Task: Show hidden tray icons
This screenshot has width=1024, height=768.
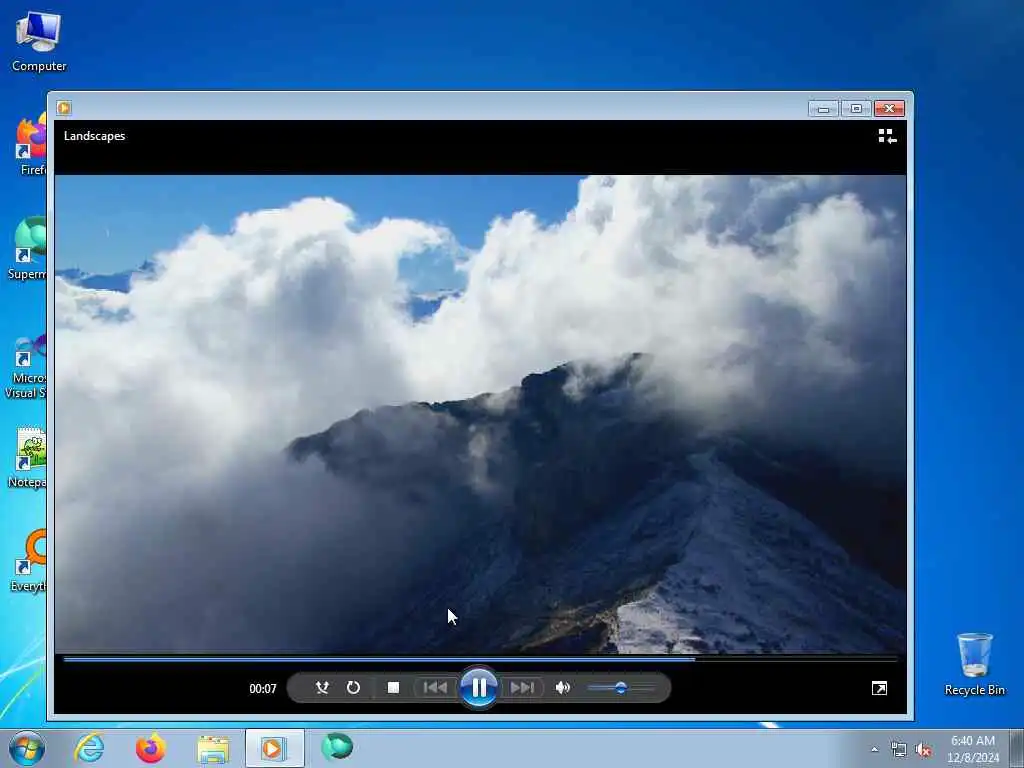Action: (874, 750)
